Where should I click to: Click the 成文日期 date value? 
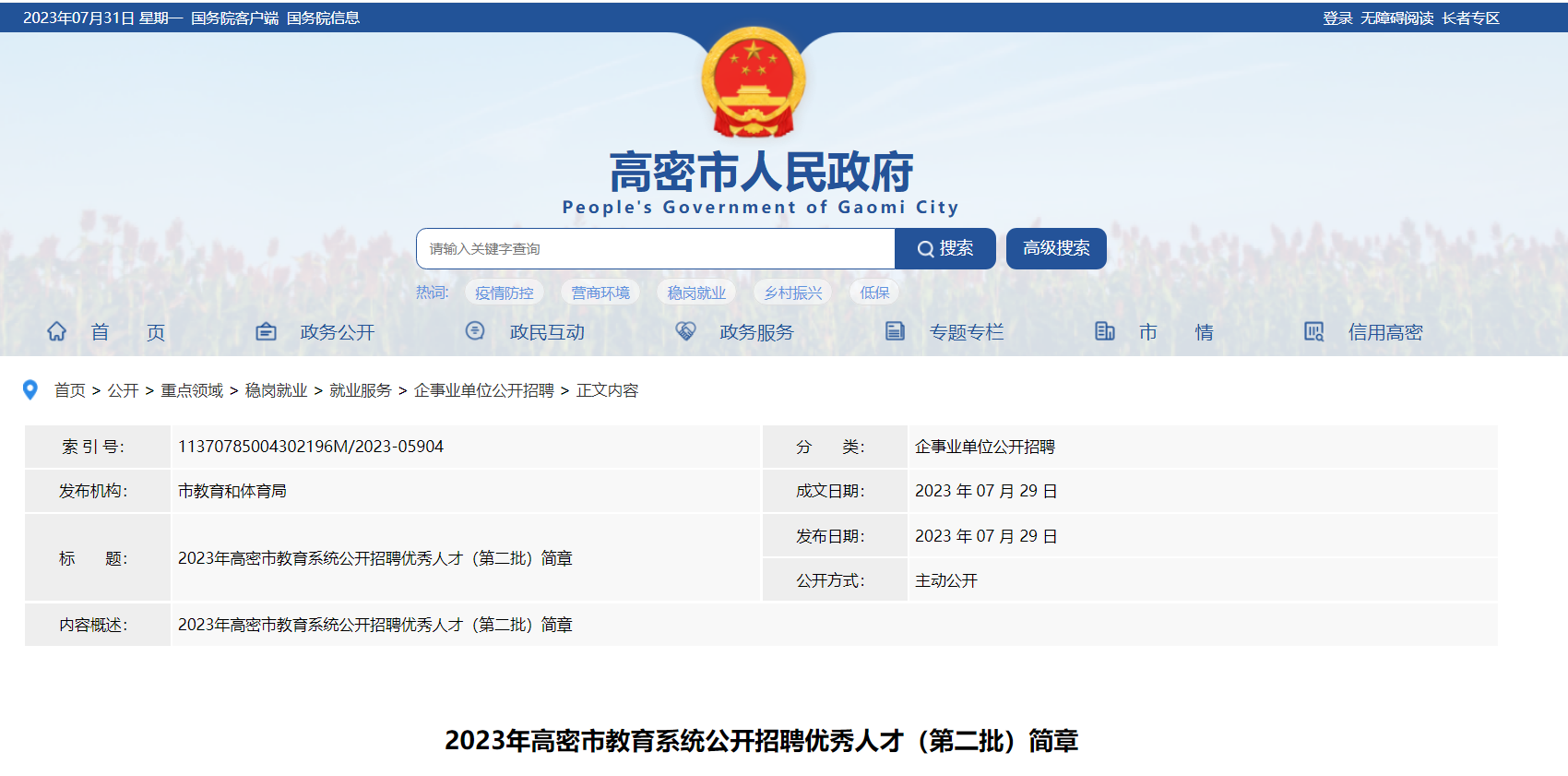(x=986, y=491)
